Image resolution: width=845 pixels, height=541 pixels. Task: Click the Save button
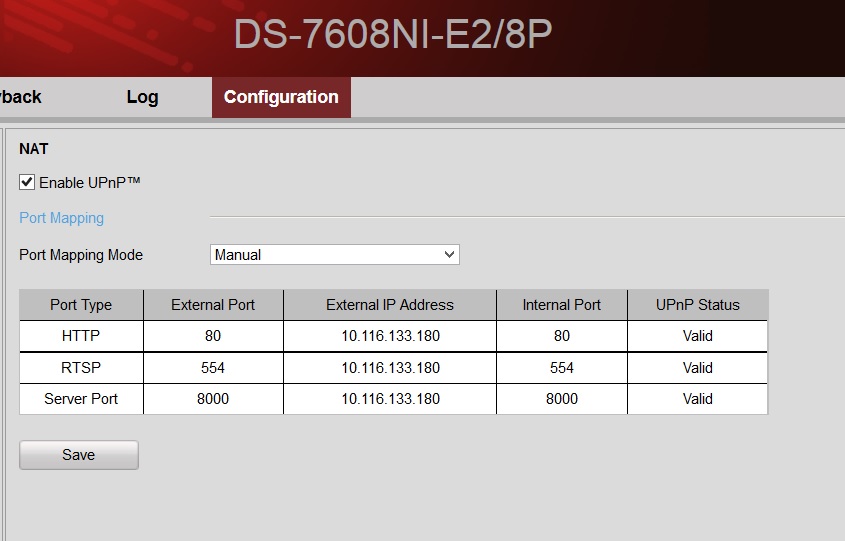pyautogui.click(x=79, y=455)
